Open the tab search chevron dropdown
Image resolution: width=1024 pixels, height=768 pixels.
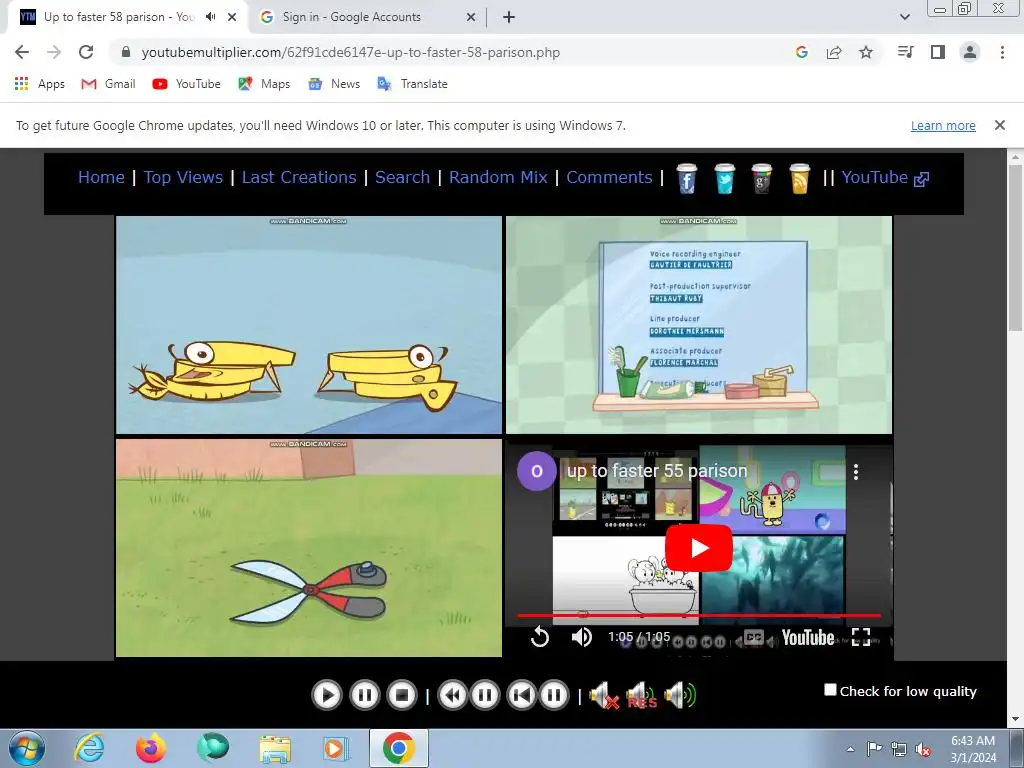(904, 17)
